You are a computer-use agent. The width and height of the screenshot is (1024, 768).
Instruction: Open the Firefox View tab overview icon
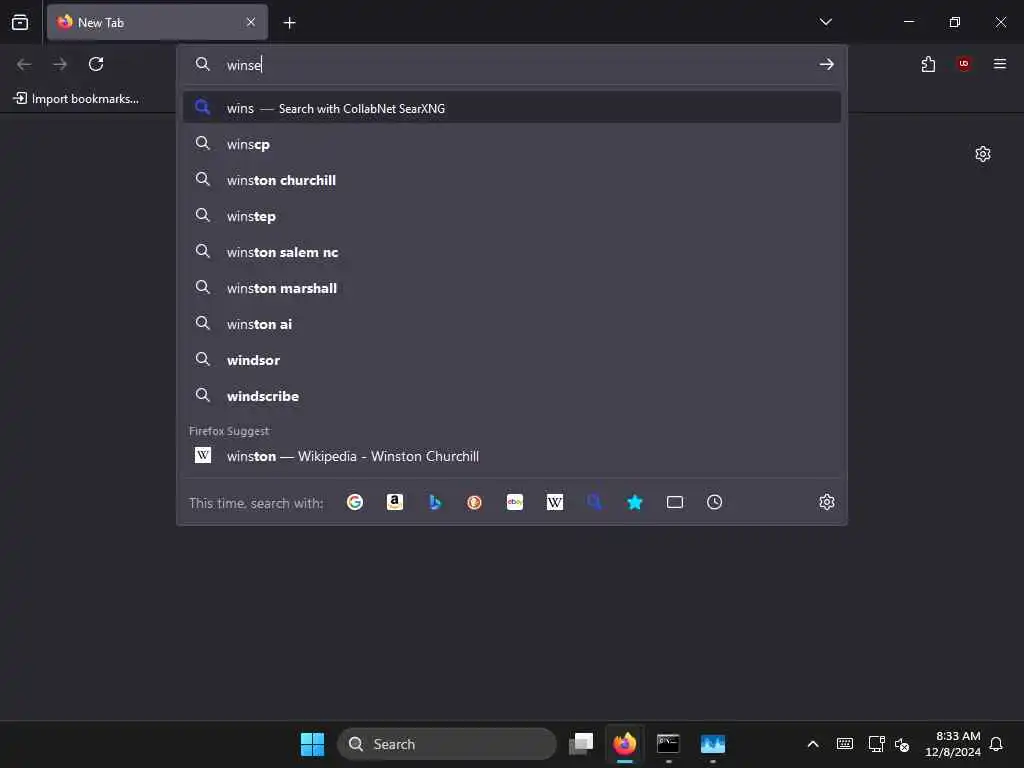tap(20, 22)
